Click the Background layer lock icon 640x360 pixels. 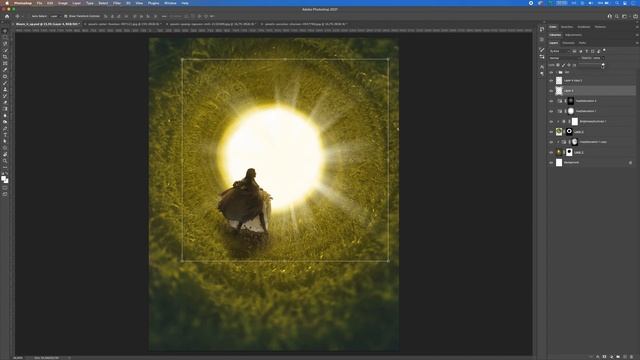630,162
